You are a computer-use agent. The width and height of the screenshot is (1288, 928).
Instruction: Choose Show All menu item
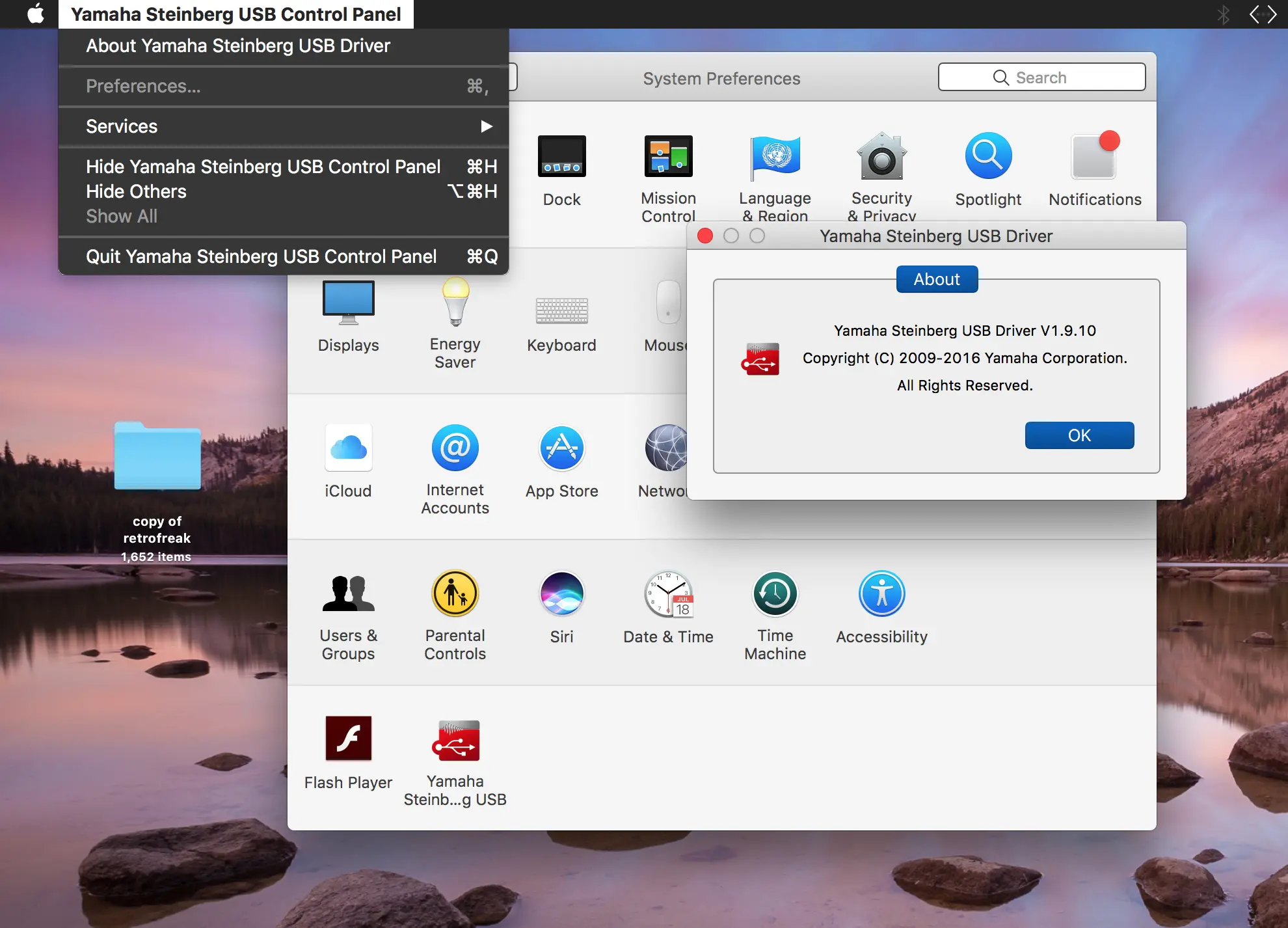[284, 216]
